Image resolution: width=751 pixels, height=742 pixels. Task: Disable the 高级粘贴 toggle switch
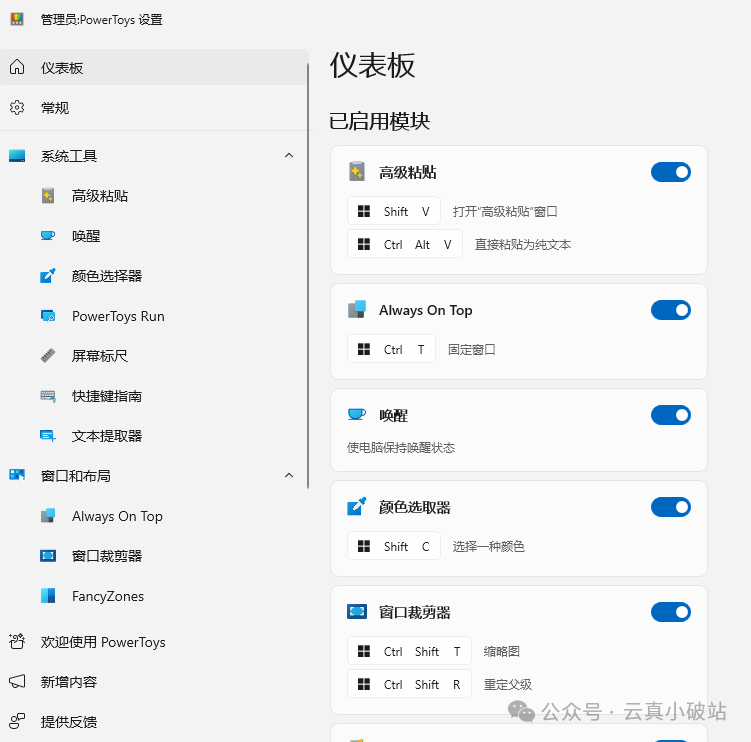pos(671,172)
